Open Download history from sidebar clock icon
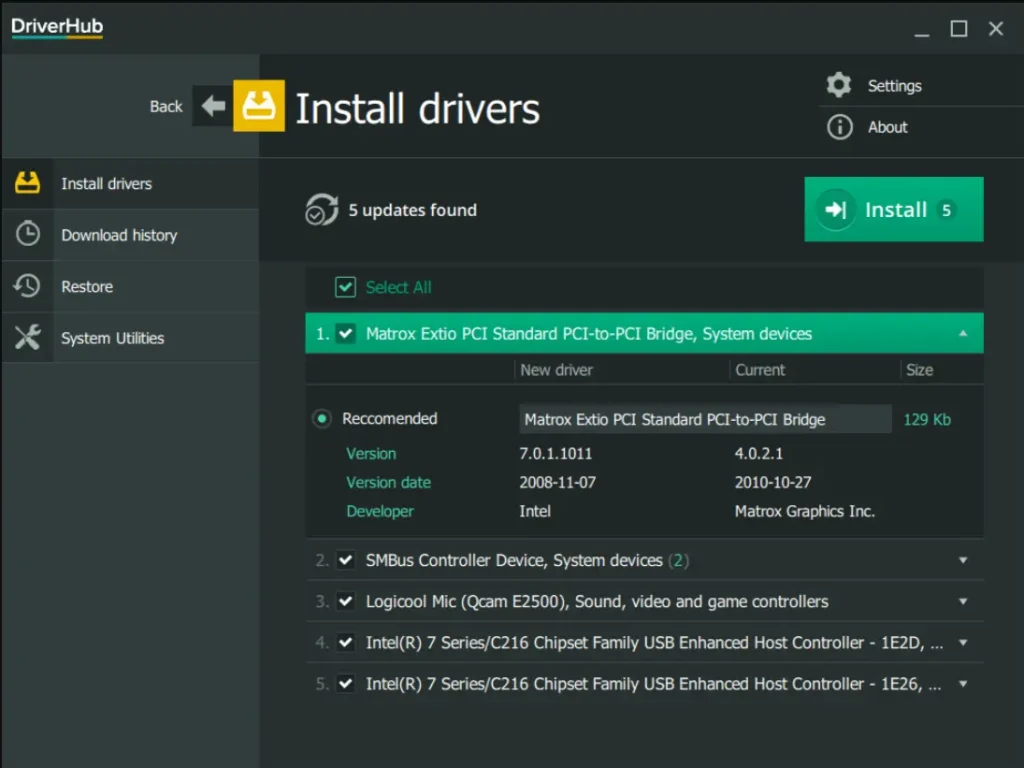 tap(28, 235)
